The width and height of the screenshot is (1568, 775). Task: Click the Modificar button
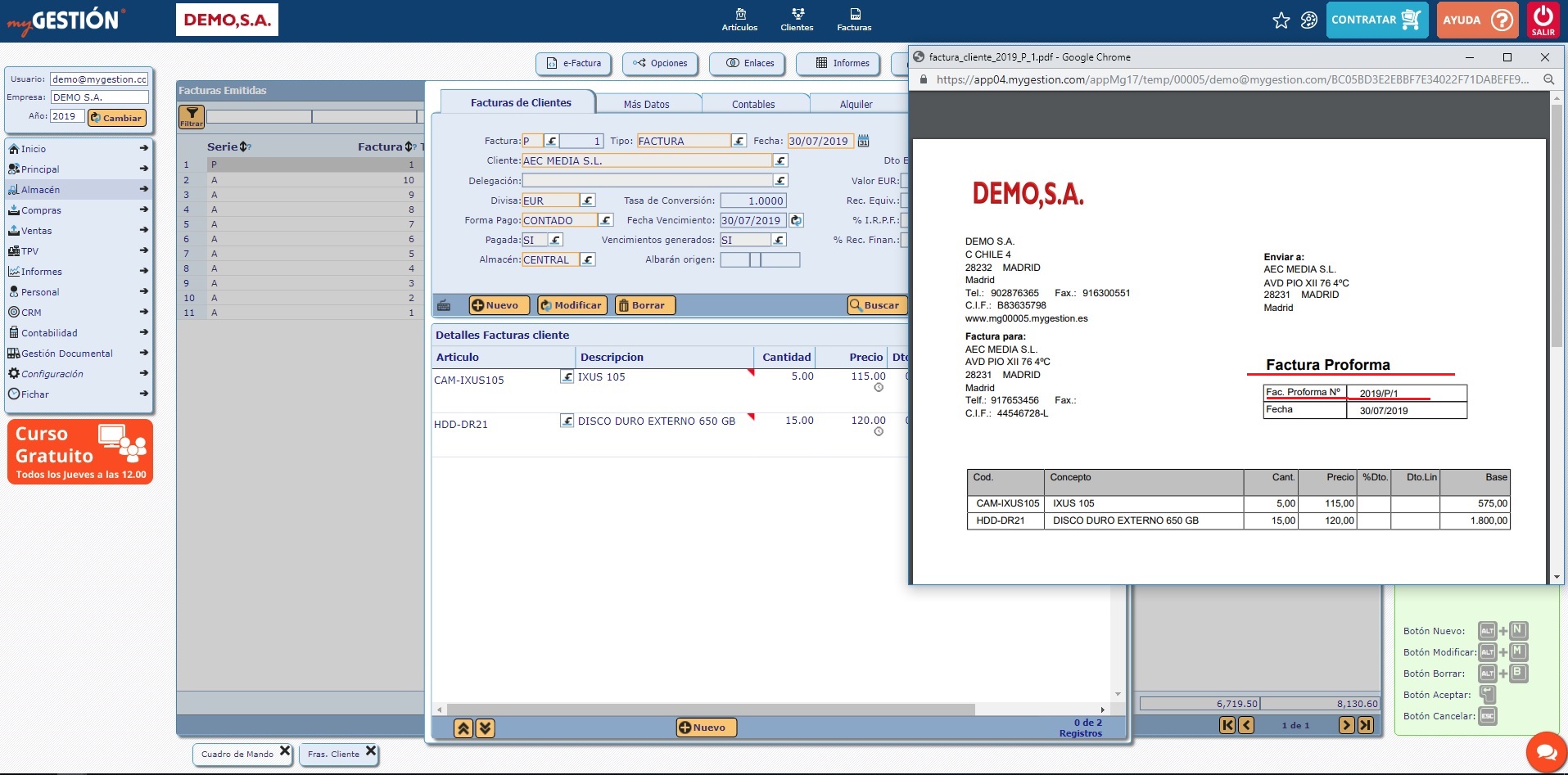pos(572,305)
